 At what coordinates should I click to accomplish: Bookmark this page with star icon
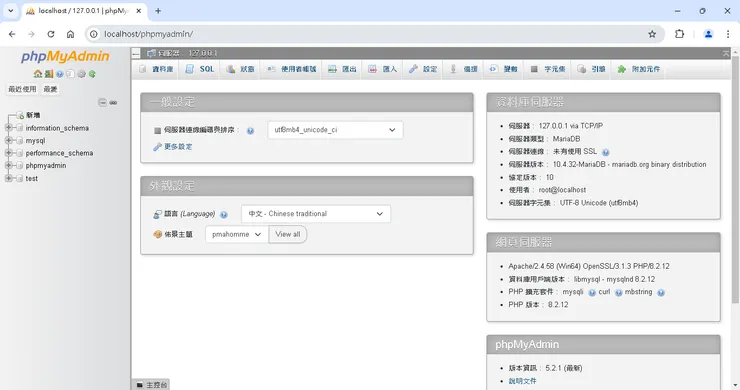click(652, 34)
